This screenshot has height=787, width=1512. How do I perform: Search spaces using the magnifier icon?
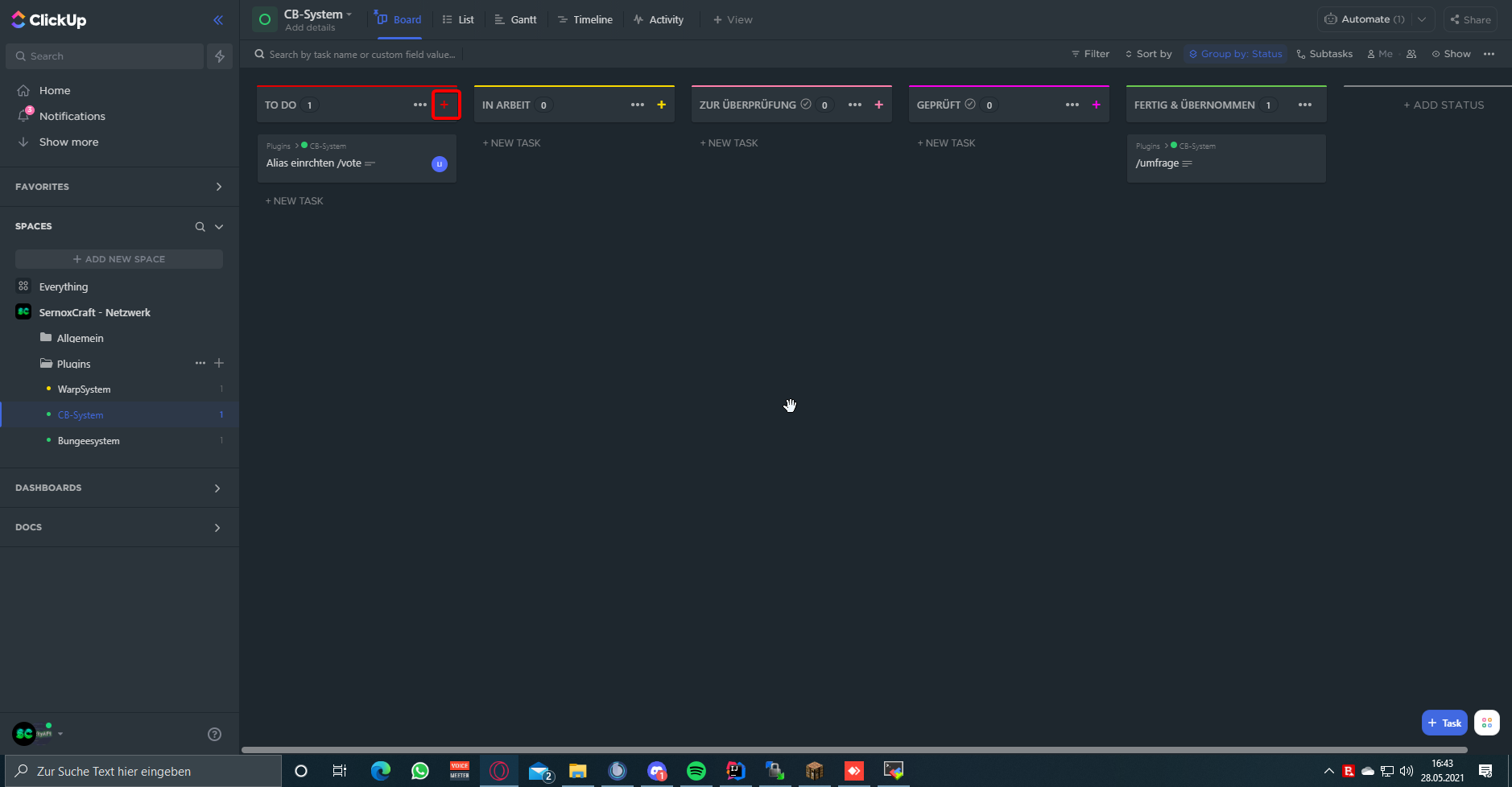click(200, 227)
